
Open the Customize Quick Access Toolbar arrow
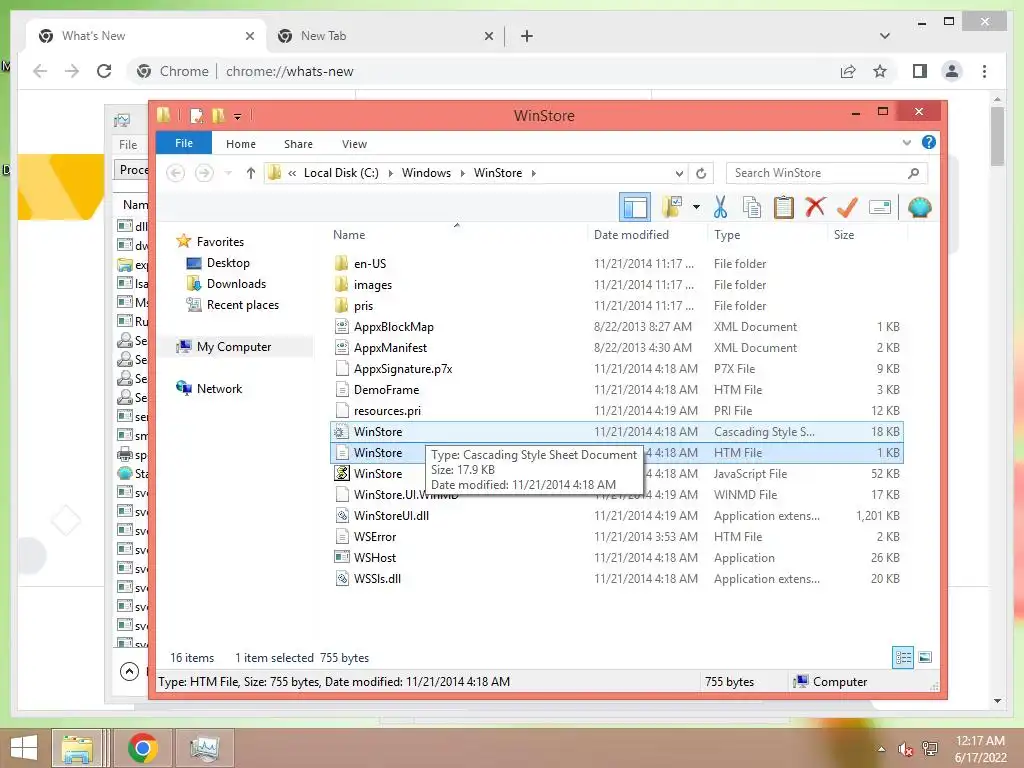[x=237, y=117]
